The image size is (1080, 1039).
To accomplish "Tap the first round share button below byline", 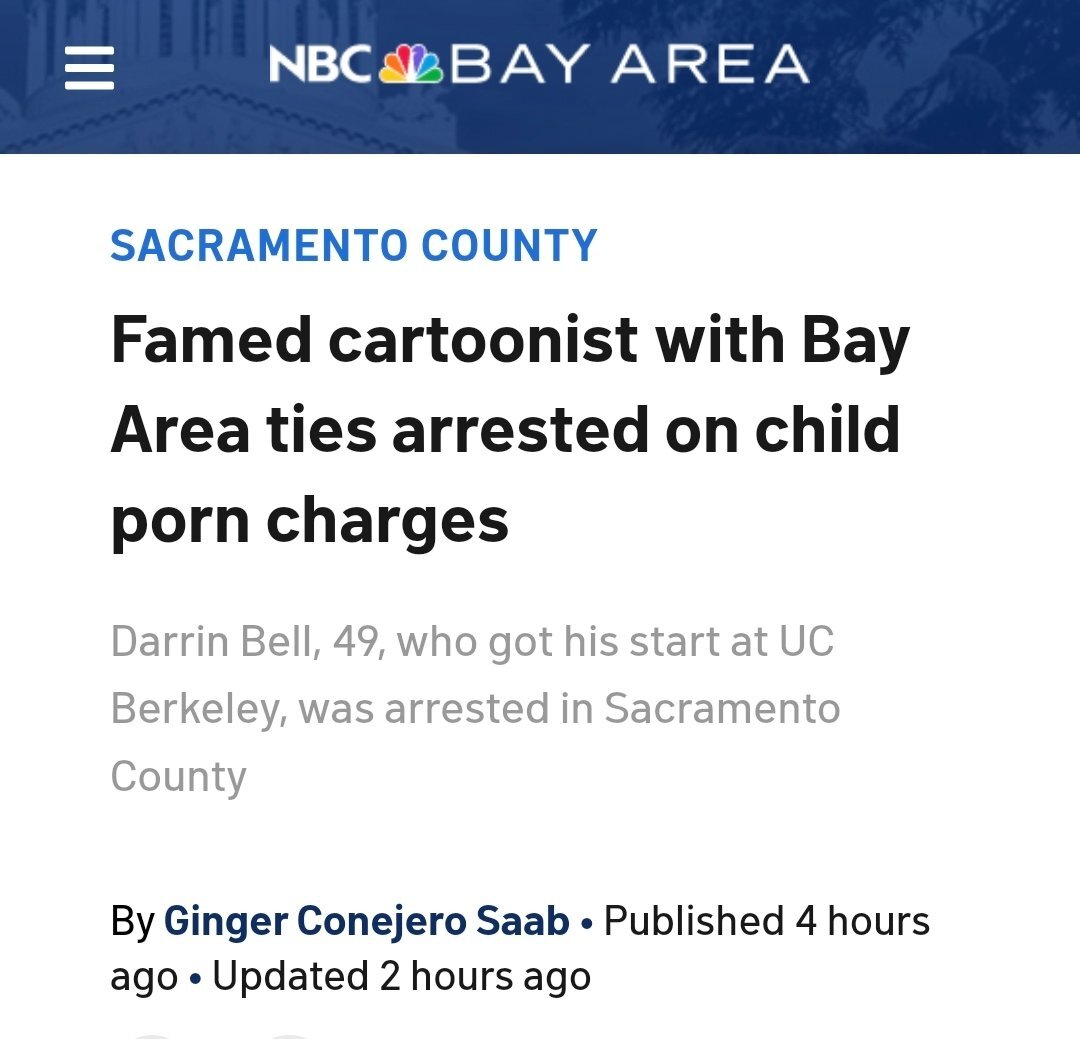I will point(152,1034).
